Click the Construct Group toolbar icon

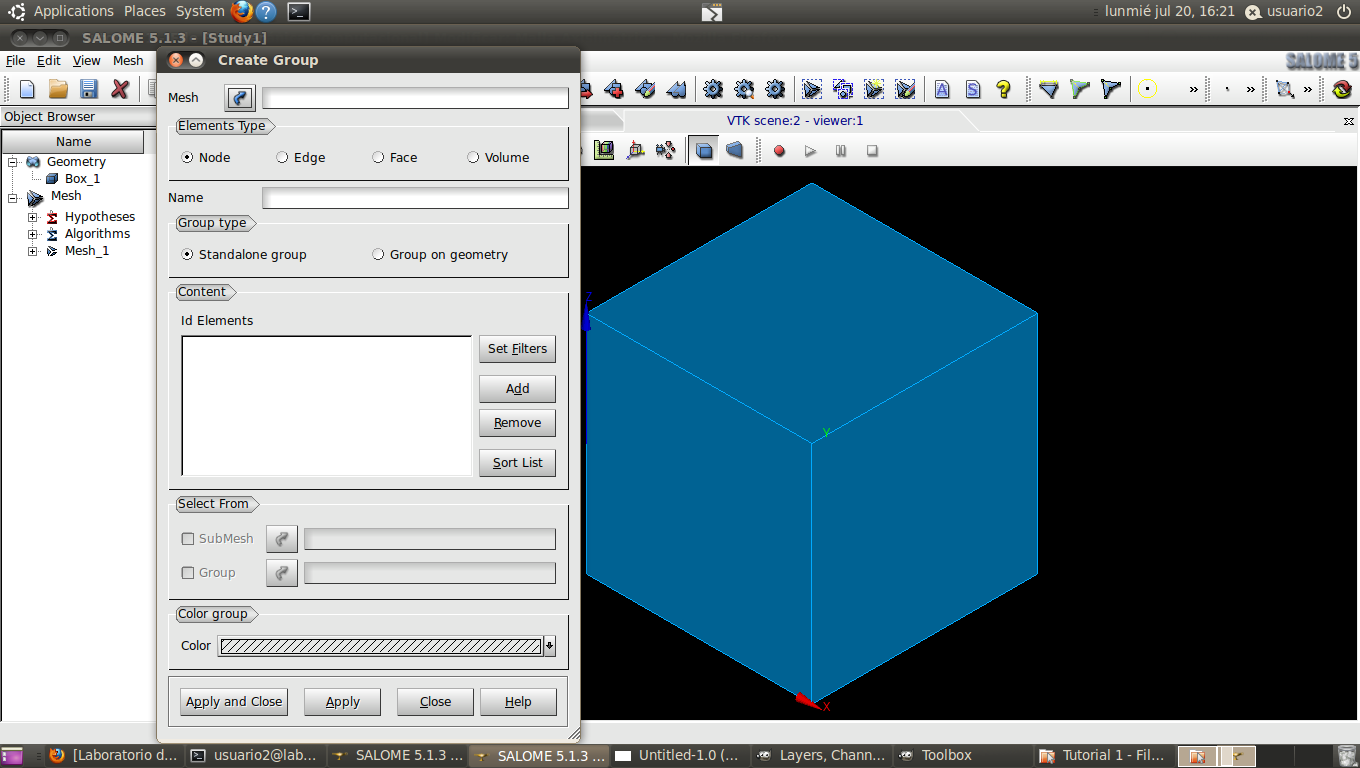874,89
